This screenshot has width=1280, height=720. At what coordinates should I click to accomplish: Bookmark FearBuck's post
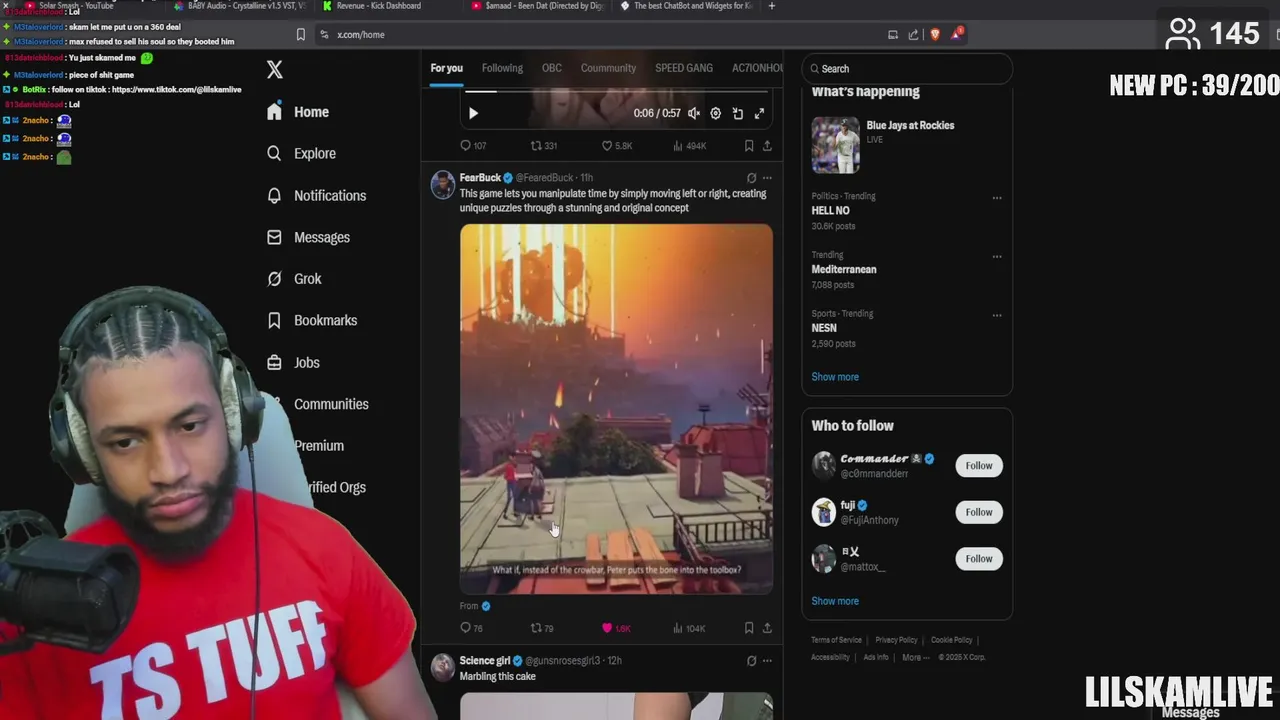pyautogui.click(x=748, y=628)
